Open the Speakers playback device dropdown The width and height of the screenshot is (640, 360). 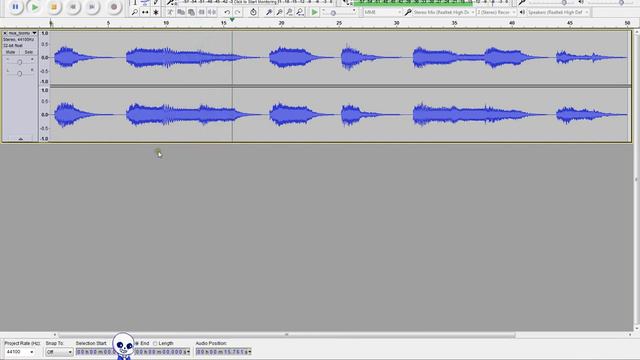click(558, 12)
